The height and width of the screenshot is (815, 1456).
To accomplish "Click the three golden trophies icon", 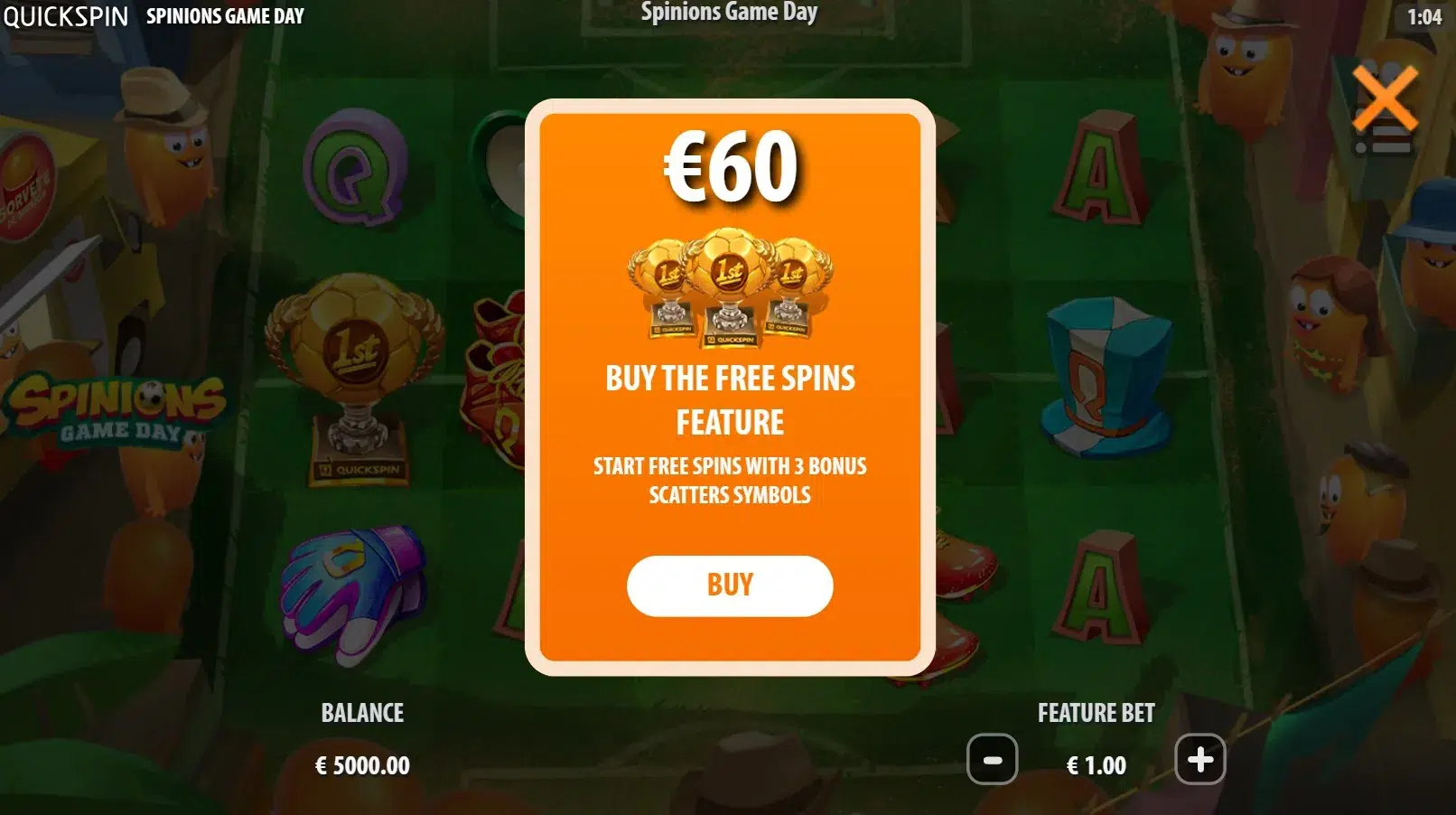I will click(x=730, y=286).
